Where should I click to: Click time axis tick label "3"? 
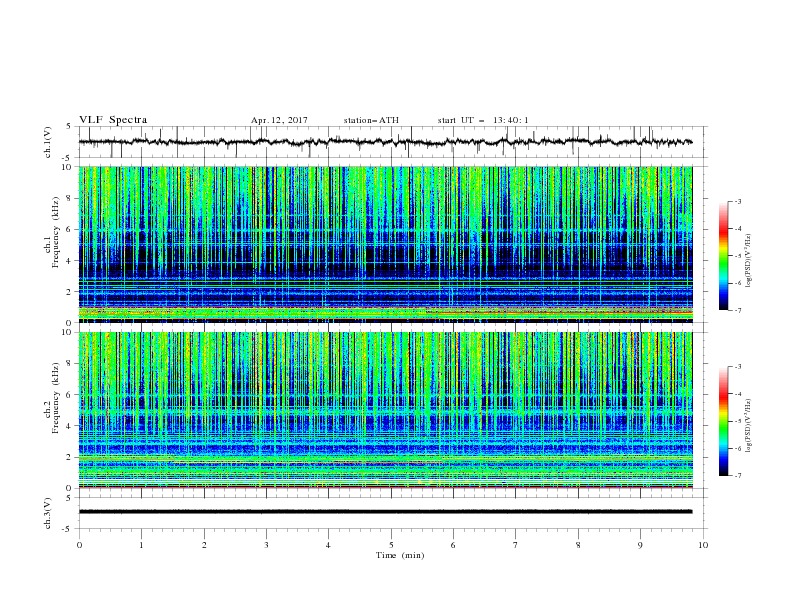pyautogui.click(x=266, y=545)
